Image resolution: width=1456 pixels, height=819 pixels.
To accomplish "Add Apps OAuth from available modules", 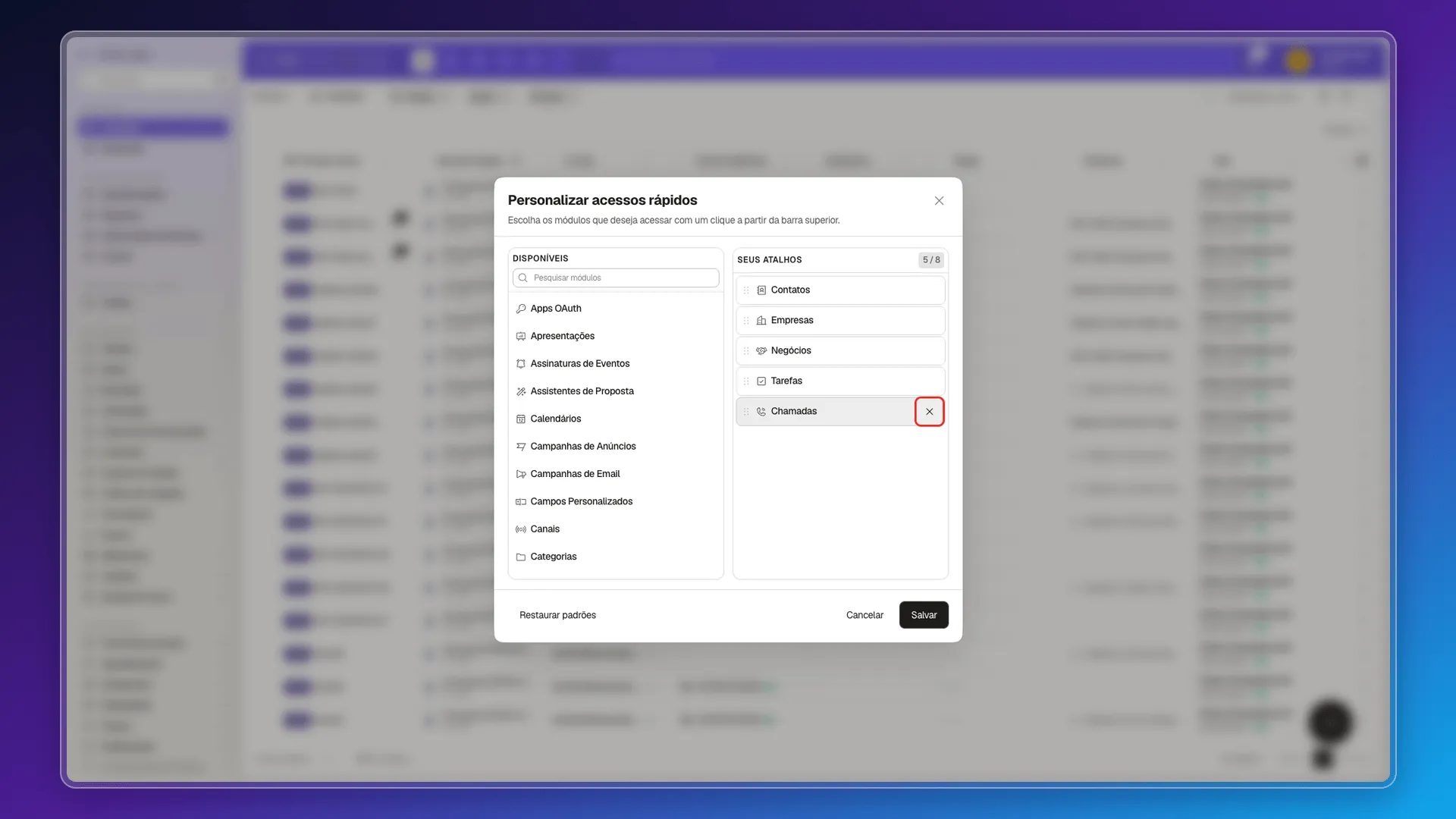I will pyautogui.click(x=616, y=309).
